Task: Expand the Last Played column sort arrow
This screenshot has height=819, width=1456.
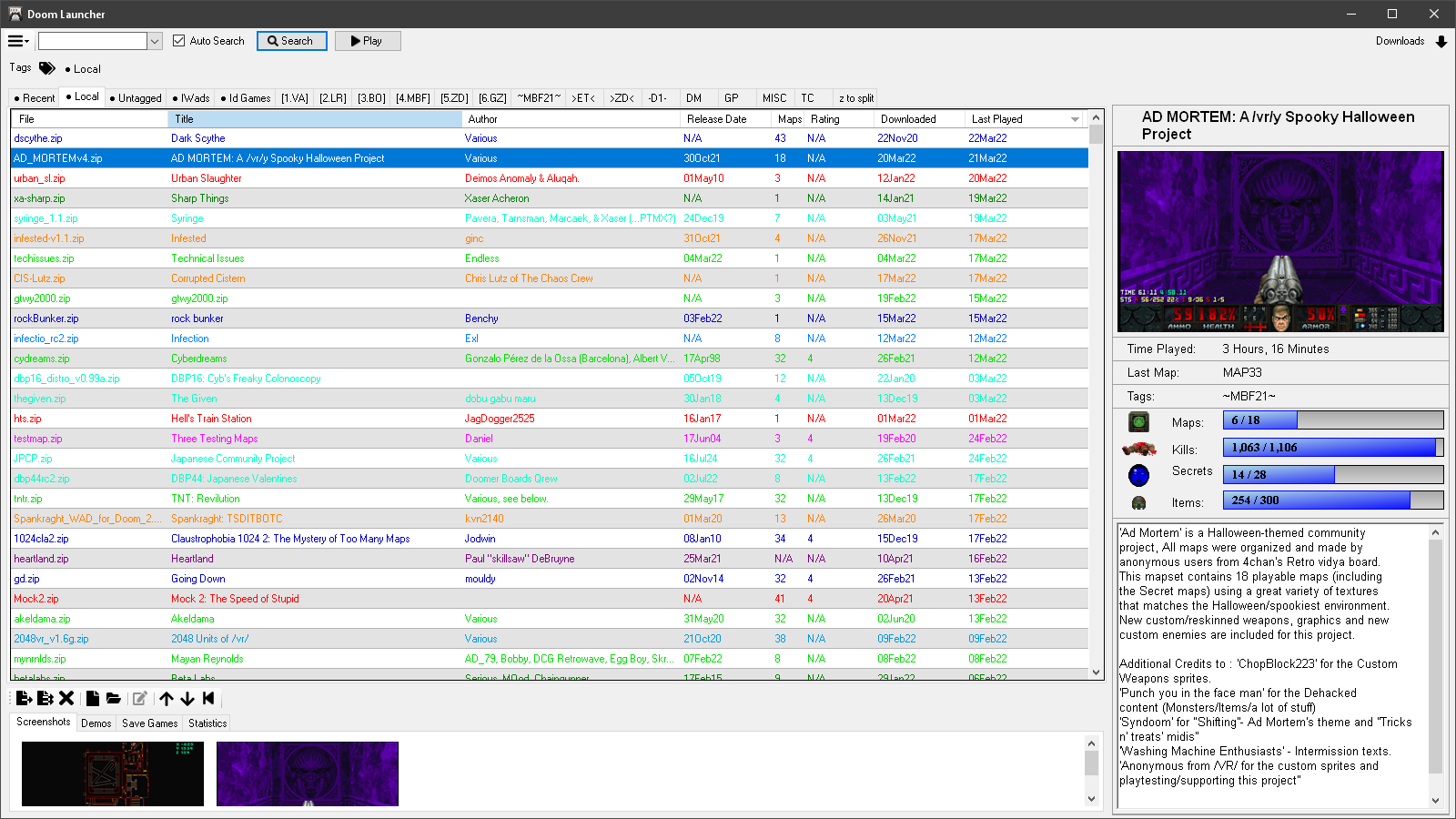Action: [x=1075, y=119]
